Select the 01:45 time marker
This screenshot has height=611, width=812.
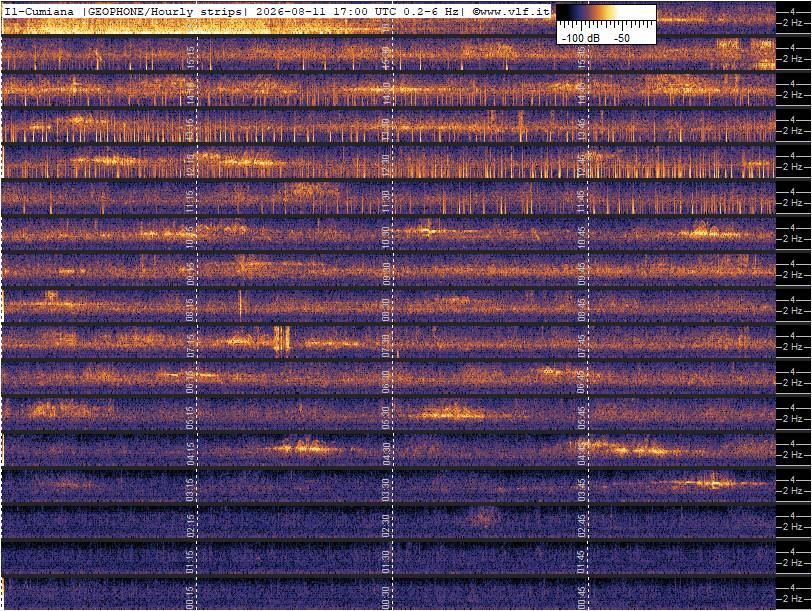(x=583, y=562)
